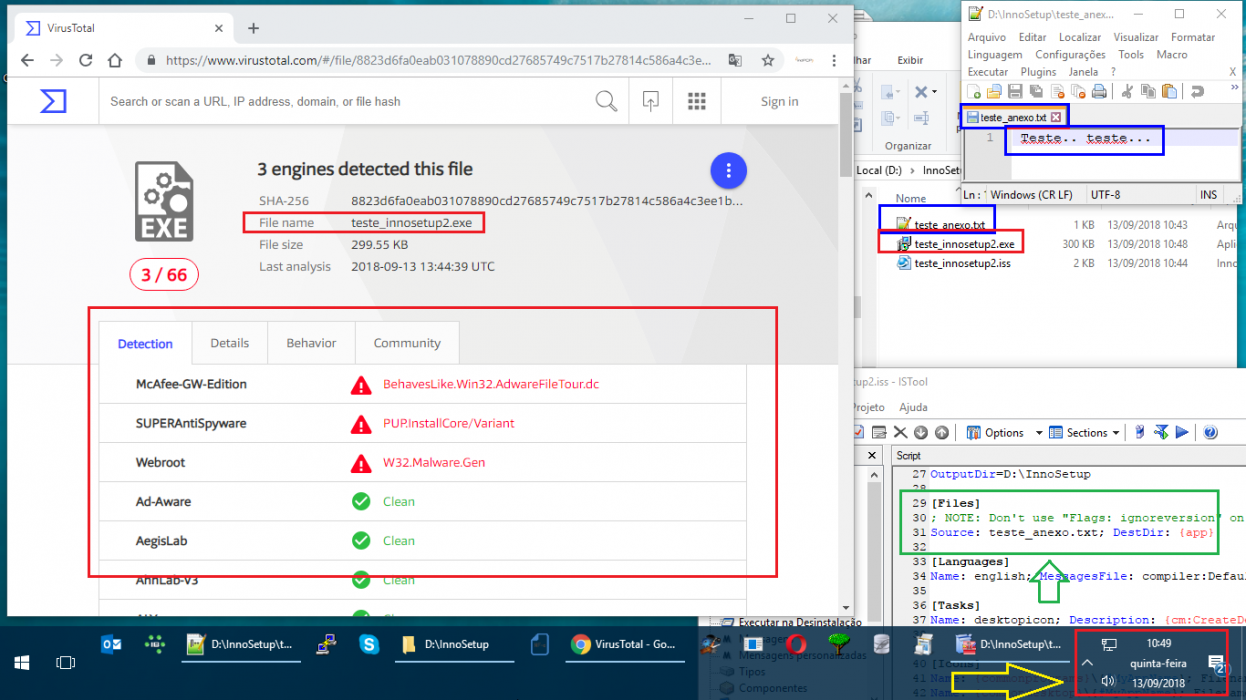This screenshot has width=1246, height=700.
Task: Open Arquivo menu in Notepad++
Action: tap(987, 37)
